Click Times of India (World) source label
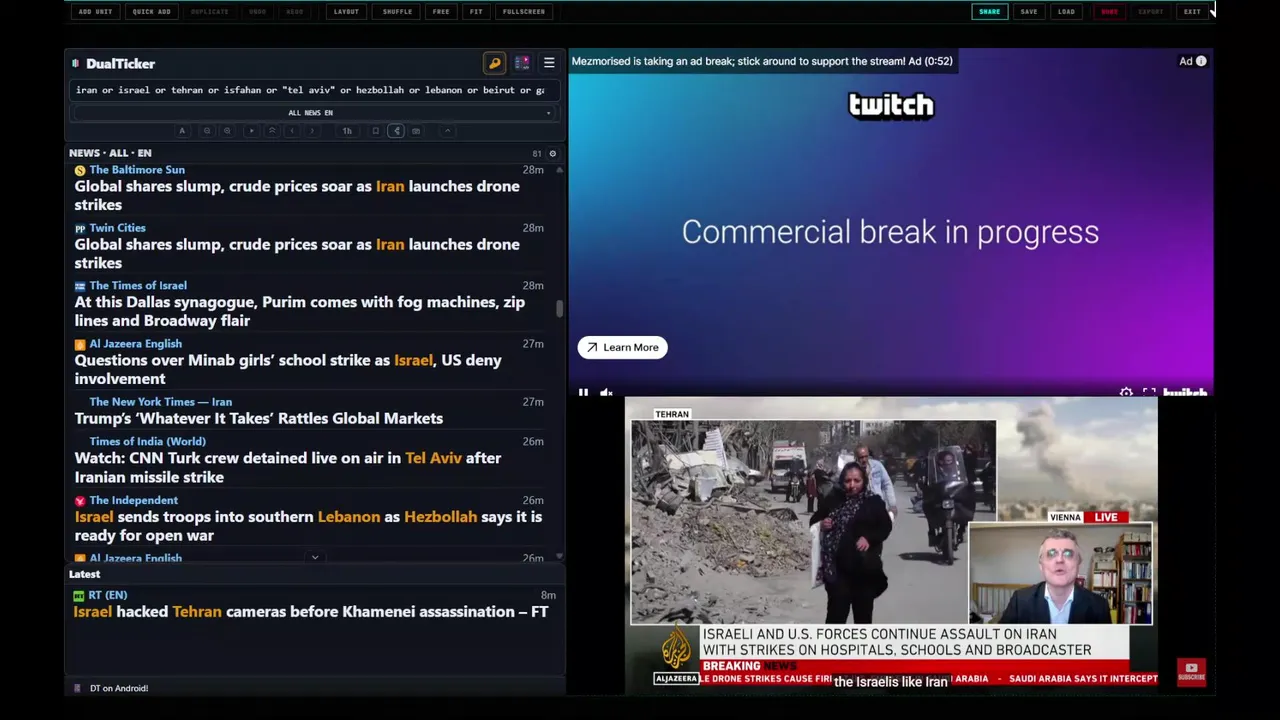The height and width of the screenshot is (720, 1280). coord(147,442)
